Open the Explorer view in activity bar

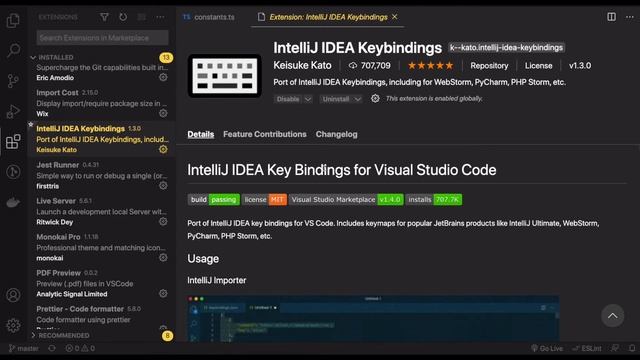13,20
